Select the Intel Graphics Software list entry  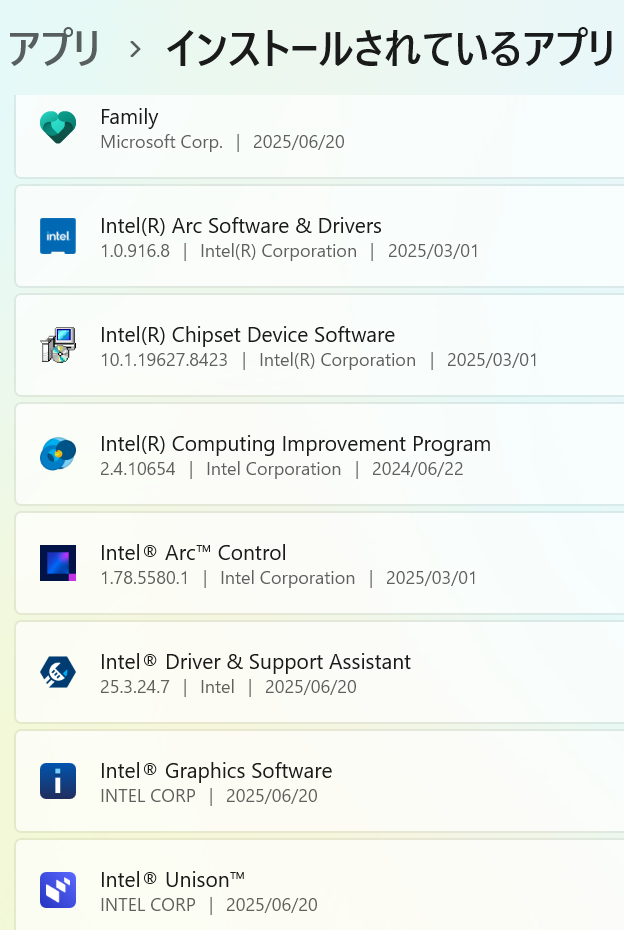point(320,781)
